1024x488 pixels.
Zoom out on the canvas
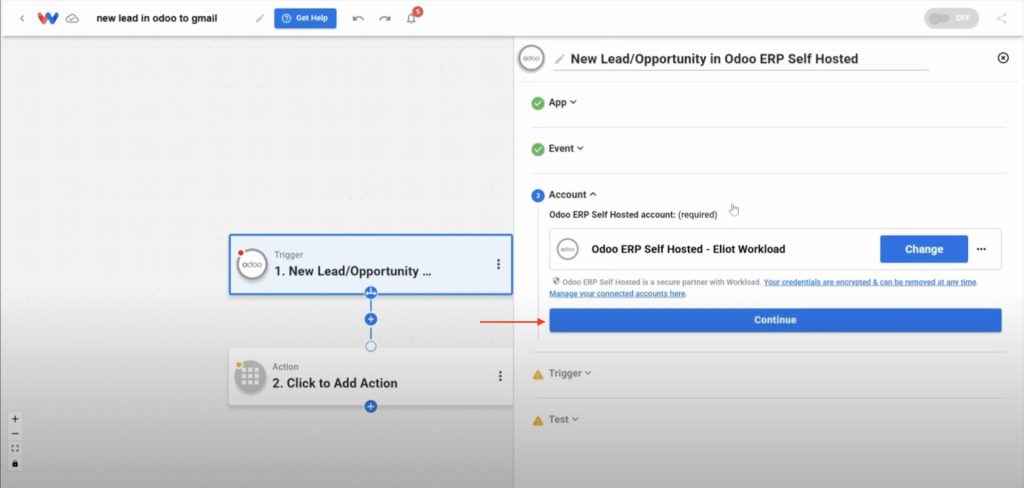click(15, 434)
